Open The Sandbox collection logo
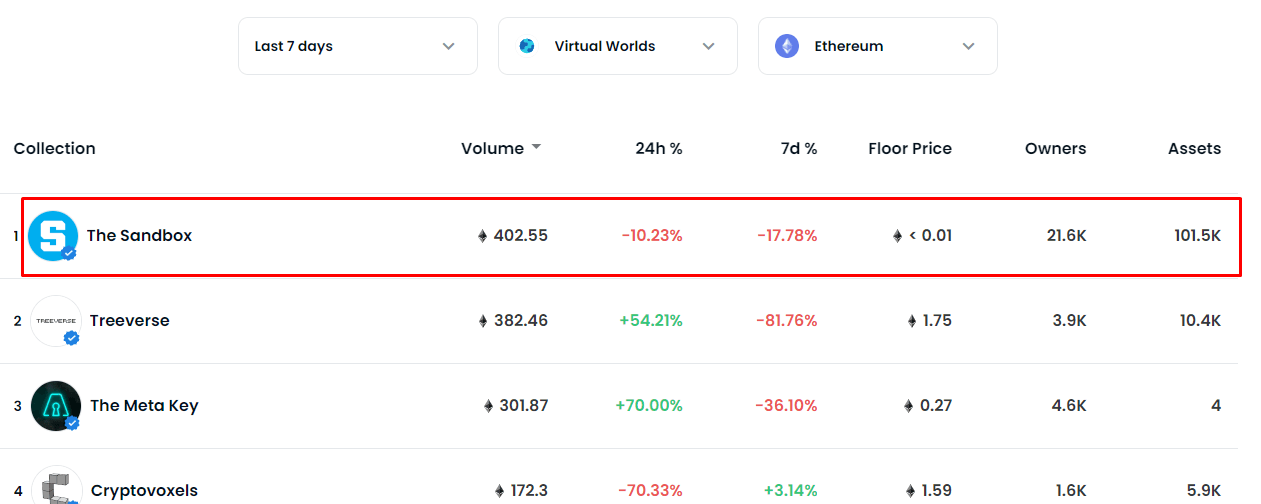Image resolution: width=1261 pixels, height=504 pixels. (x=53, y=236)
